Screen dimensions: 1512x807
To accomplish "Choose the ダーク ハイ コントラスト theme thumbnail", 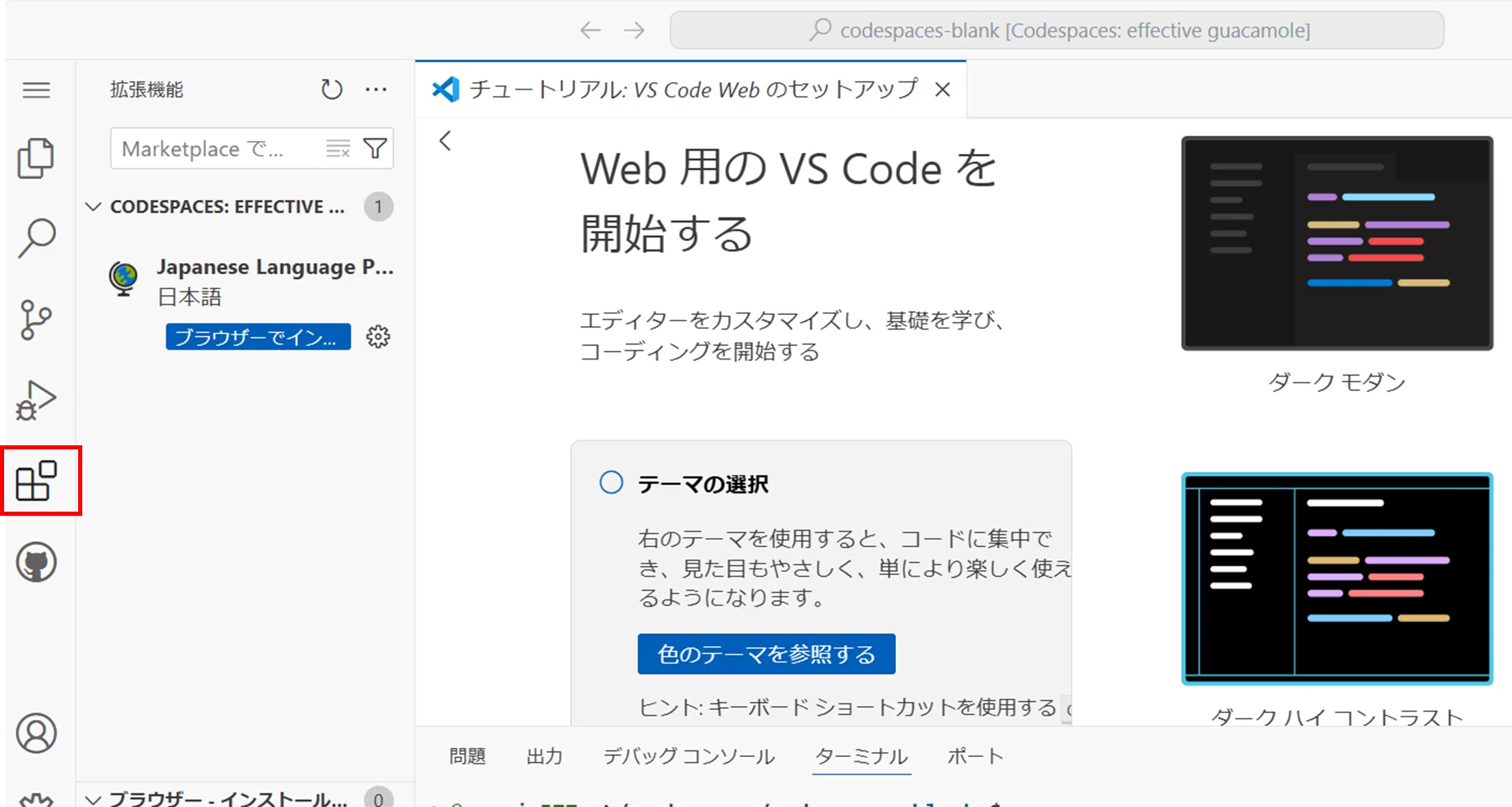I will coord(1337,578).
